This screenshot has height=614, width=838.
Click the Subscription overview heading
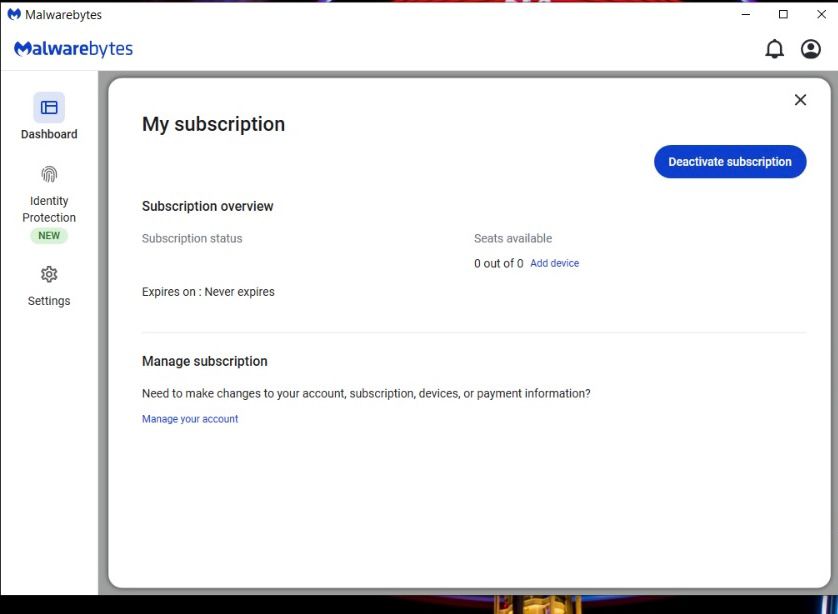pos(207,206)
